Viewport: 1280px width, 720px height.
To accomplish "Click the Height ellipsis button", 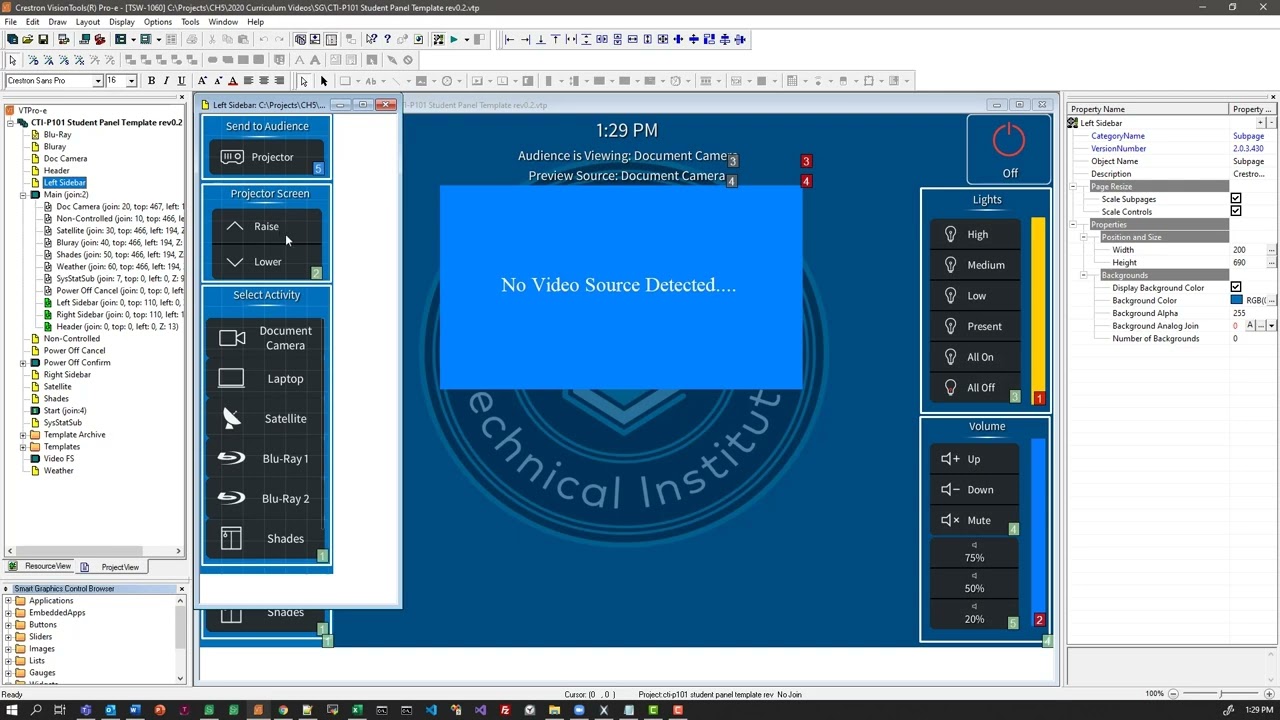I will (1271, 263).
